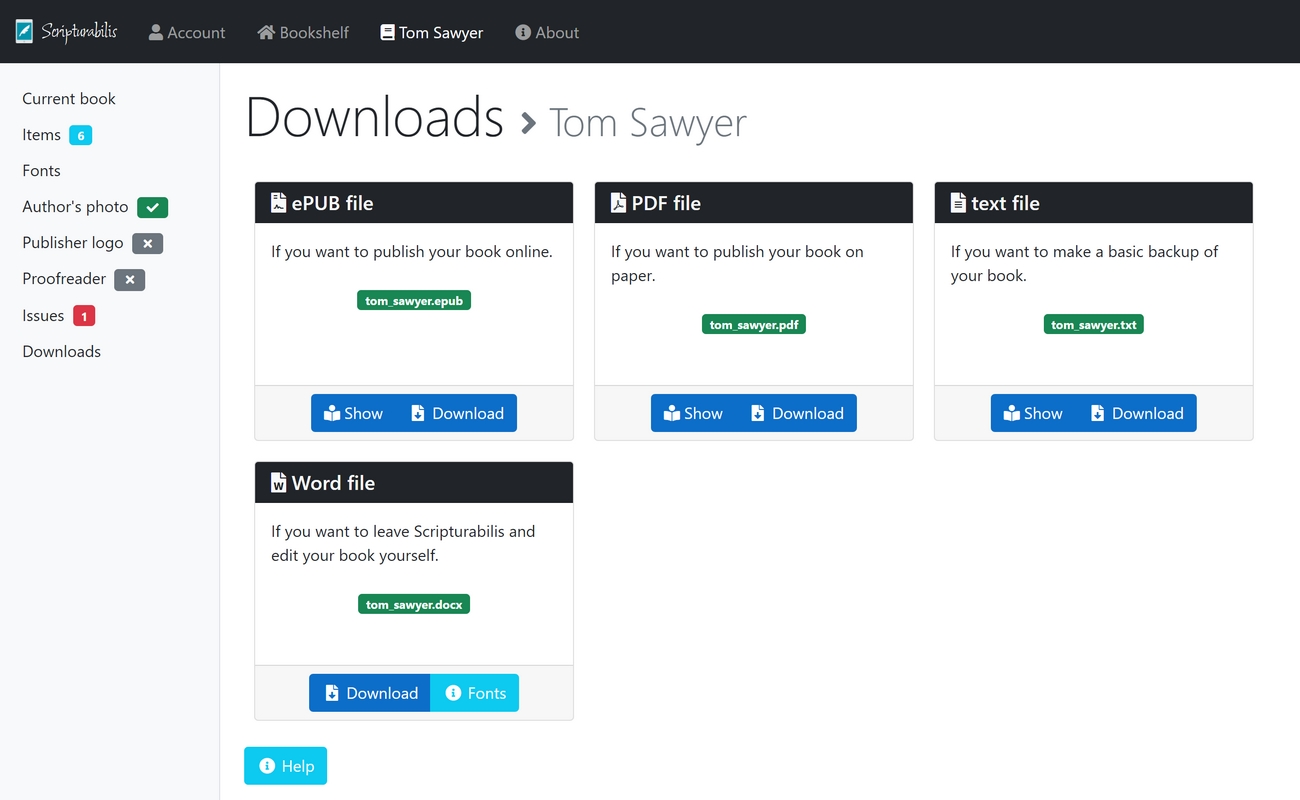
Task: Download the PDF file
Action: point(797,413)
